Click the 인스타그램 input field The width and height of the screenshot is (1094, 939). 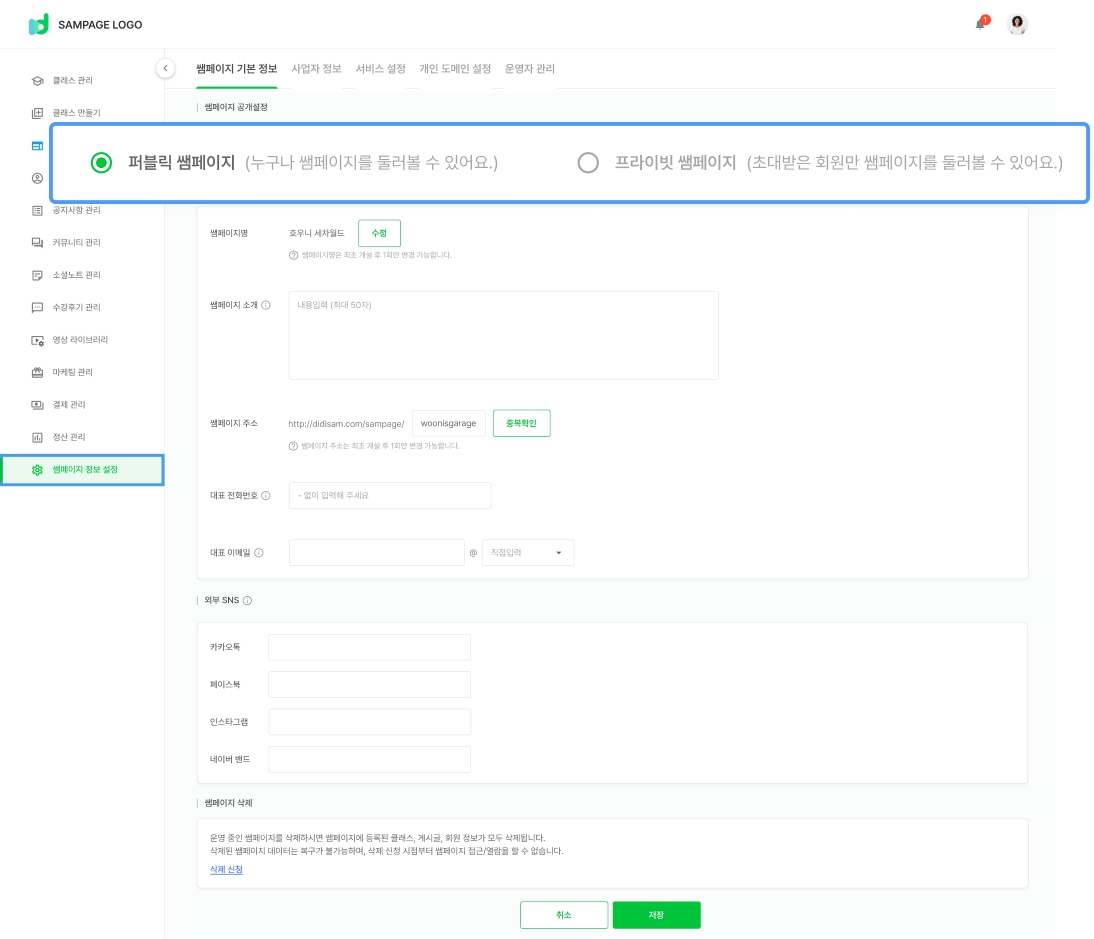coord(369,722)
